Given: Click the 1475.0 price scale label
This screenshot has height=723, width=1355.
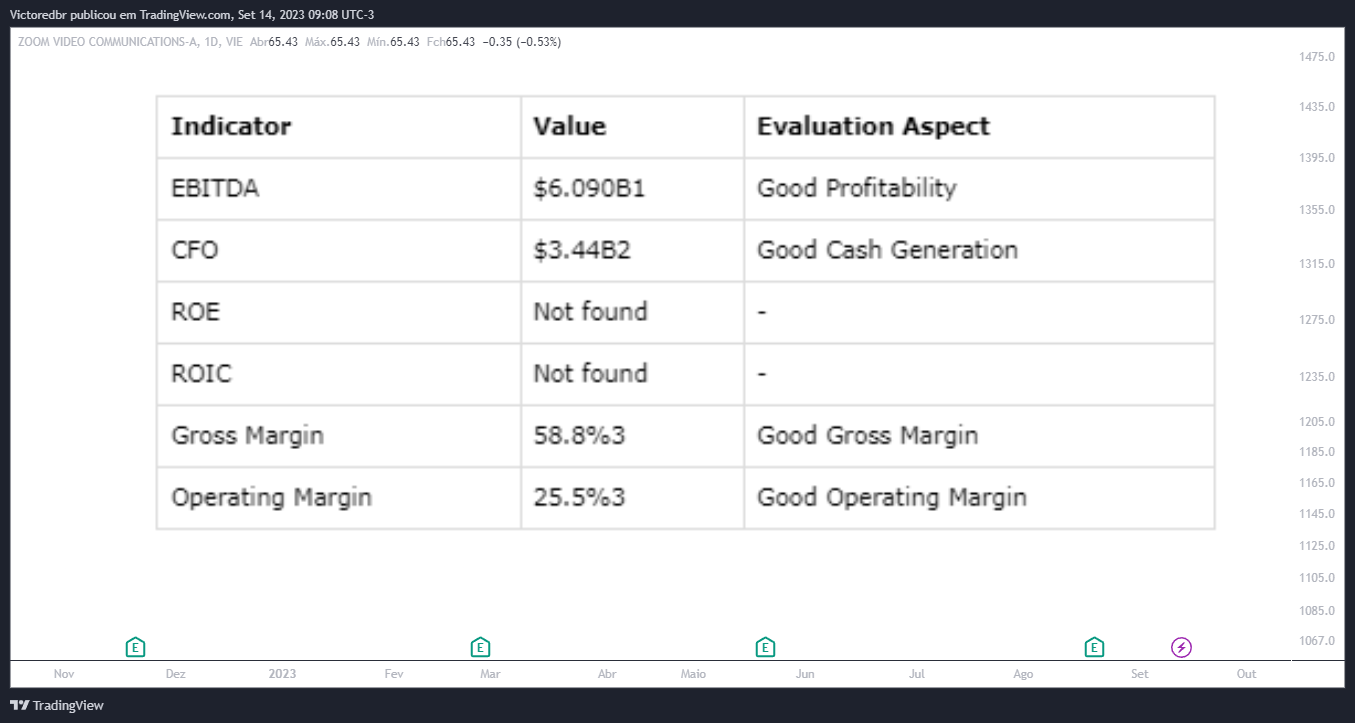Looking at the screenshot, I should [1318, 57].
